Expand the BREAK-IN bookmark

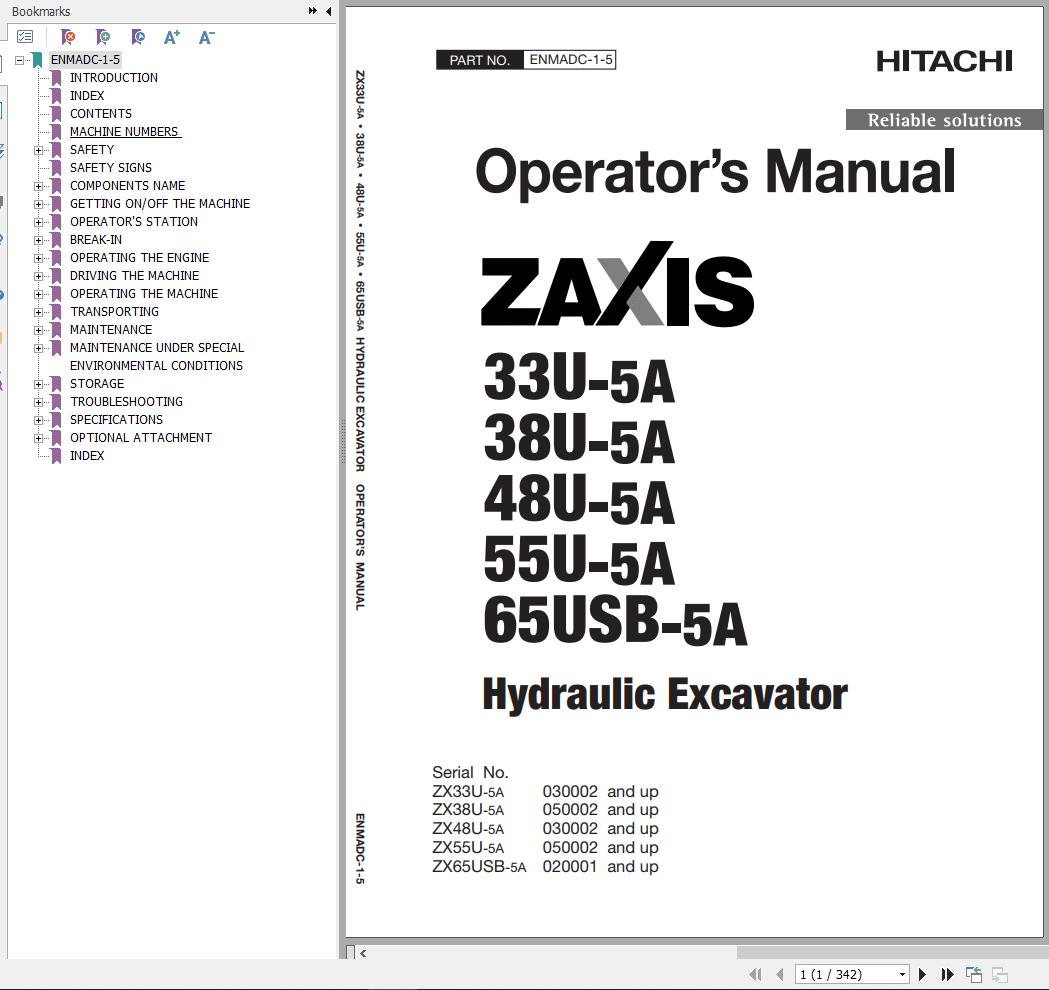pyautogui.click(x=38, y=240)
